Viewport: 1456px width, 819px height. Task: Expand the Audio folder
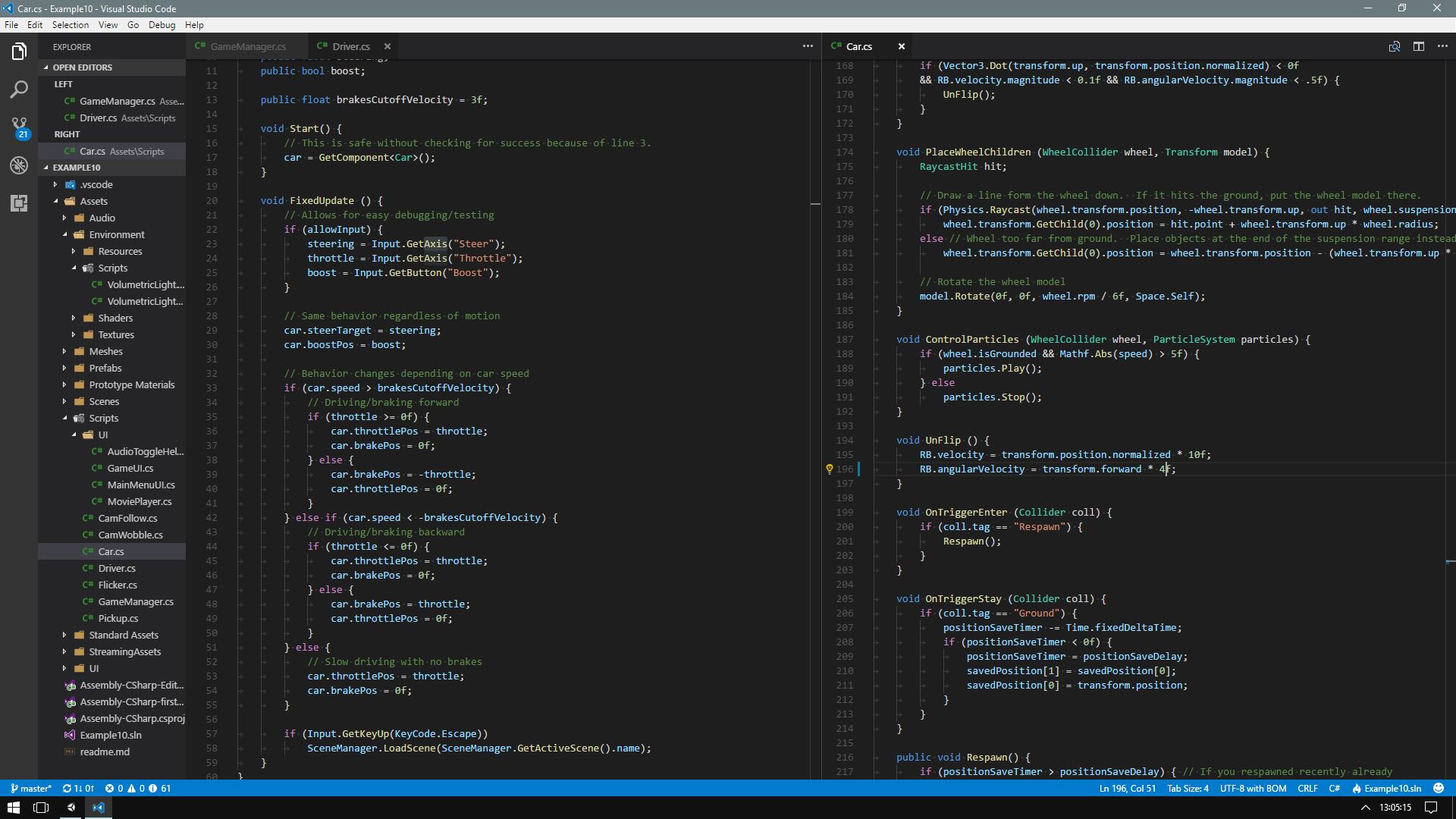[x=102, y=218]
